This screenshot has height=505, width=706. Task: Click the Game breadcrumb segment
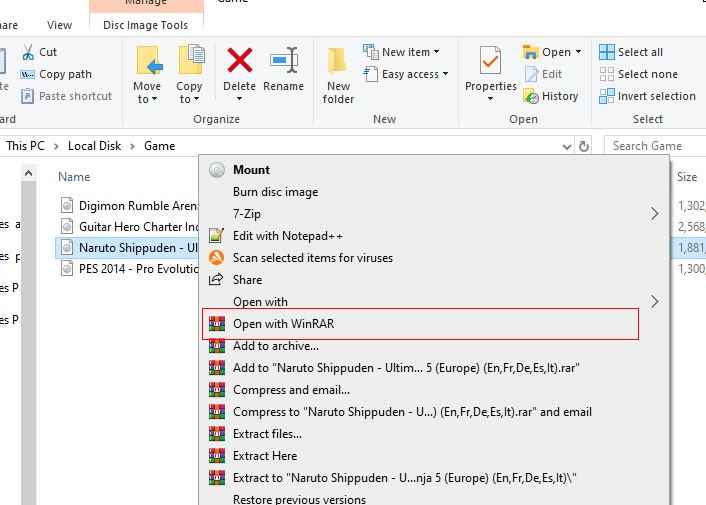159,146
